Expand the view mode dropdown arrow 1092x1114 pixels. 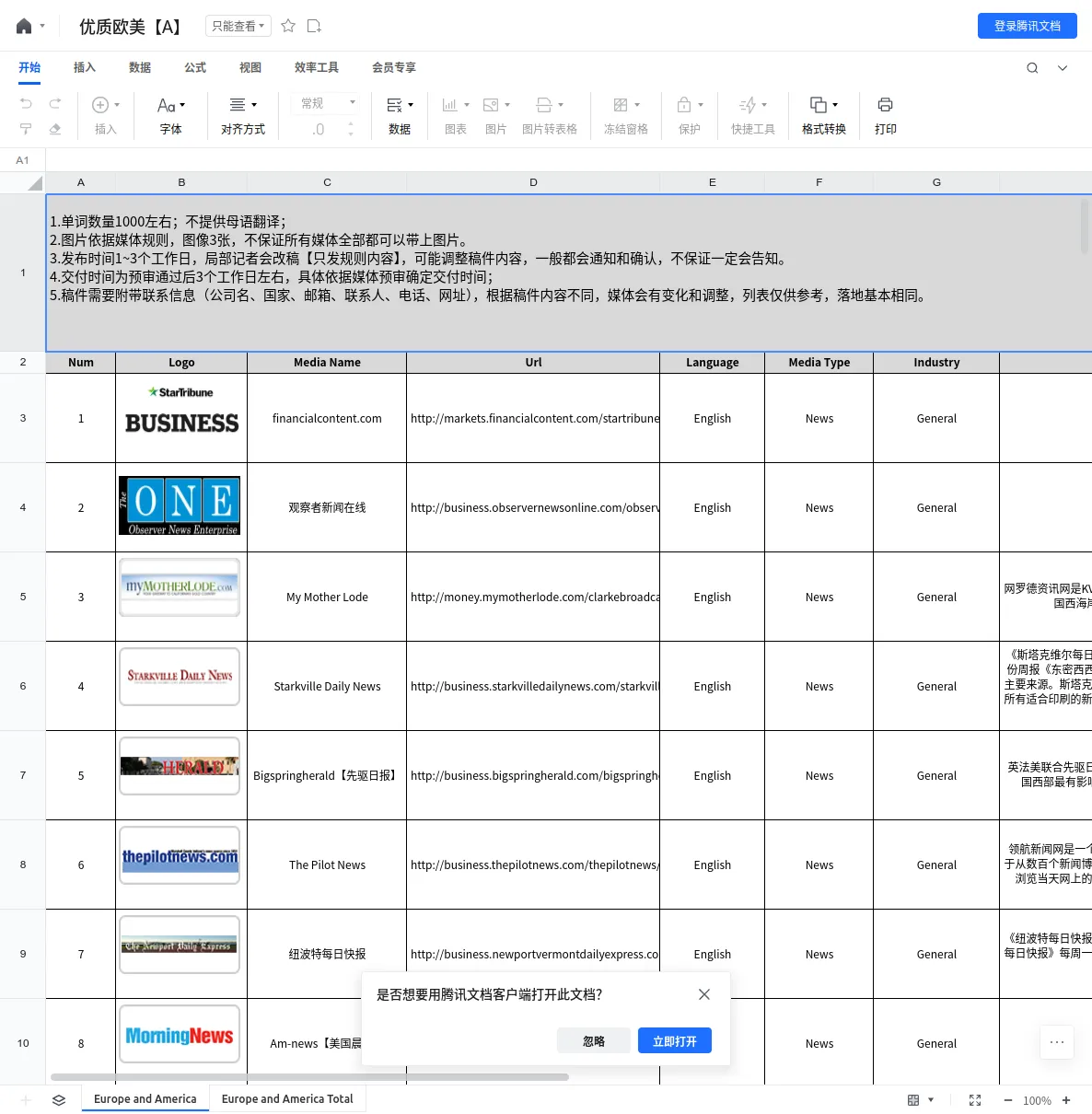coord(931,1100)
